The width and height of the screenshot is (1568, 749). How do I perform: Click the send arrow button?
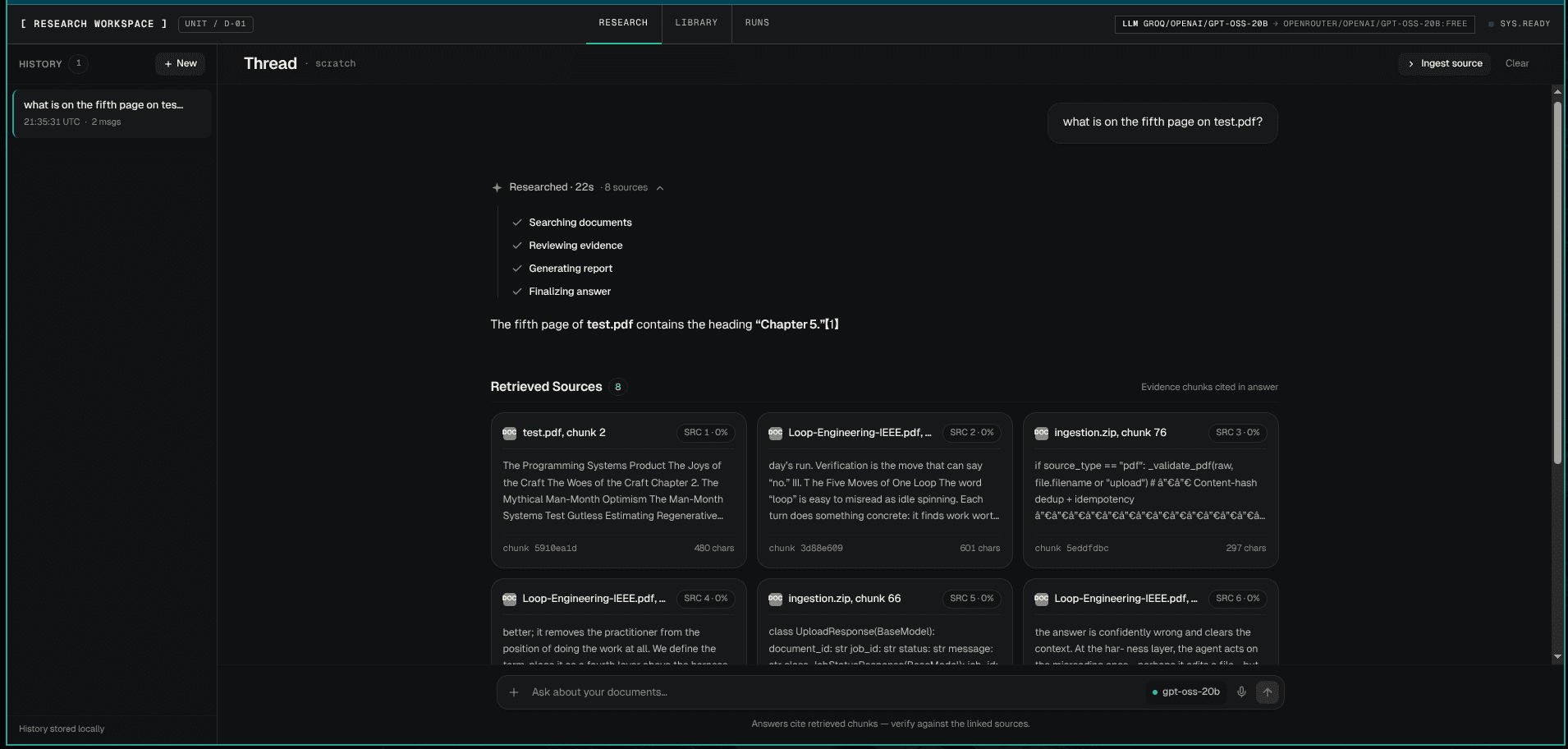[x=1267, y=692]
